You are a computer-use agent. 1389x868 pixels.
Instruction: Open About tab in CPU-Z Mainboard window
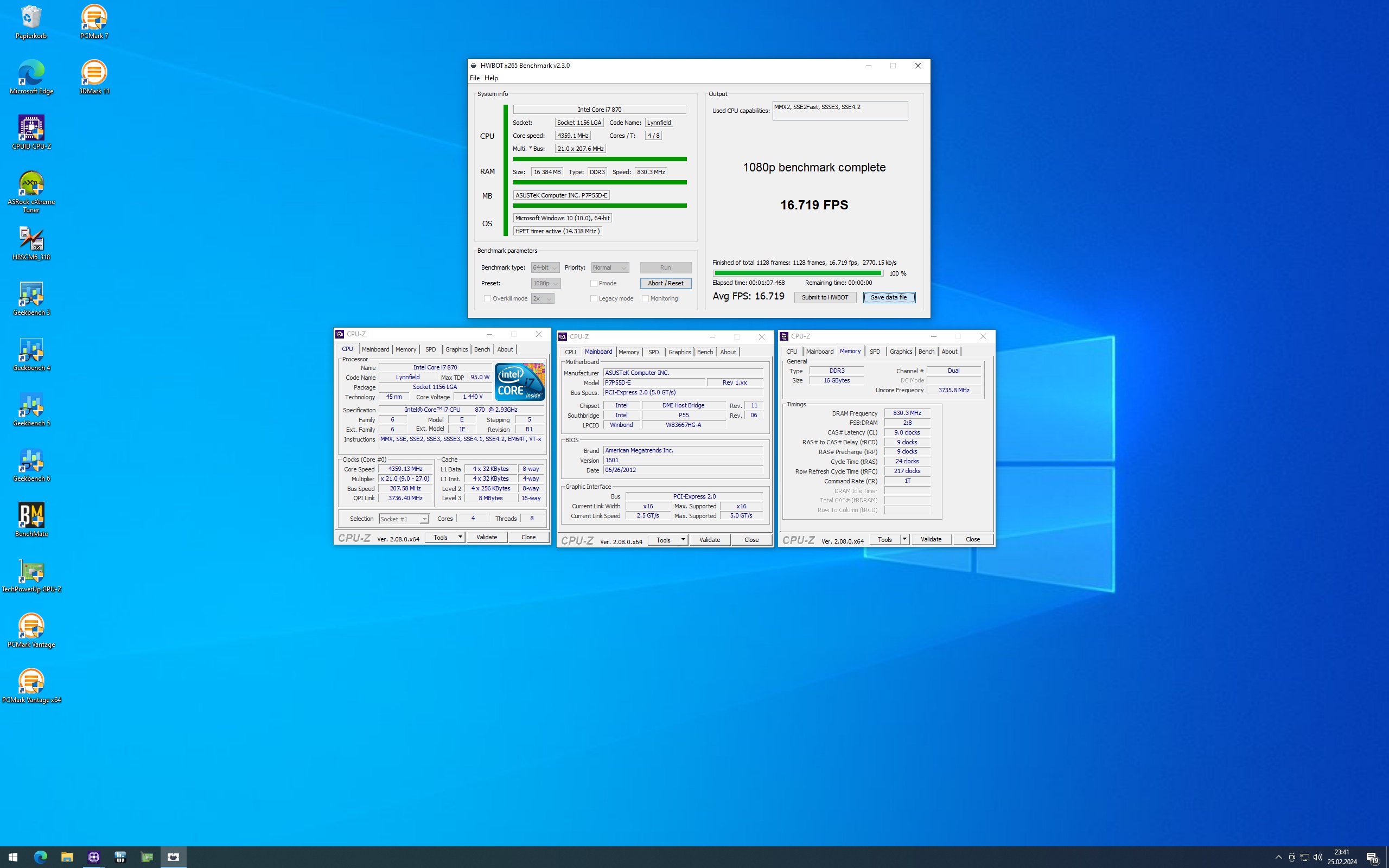pos(728,352)
